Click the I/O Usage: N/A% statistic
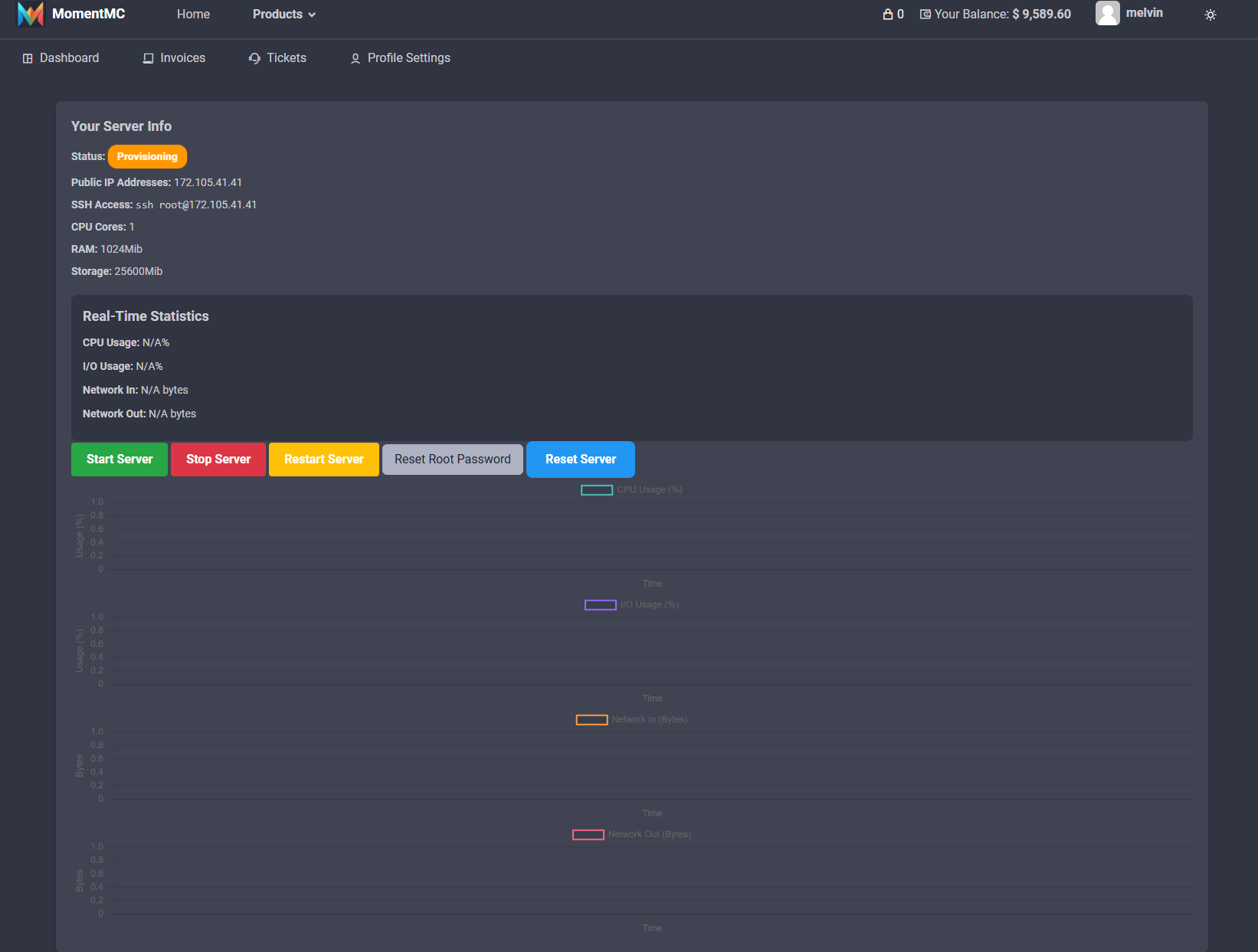 tap(123, 366)
